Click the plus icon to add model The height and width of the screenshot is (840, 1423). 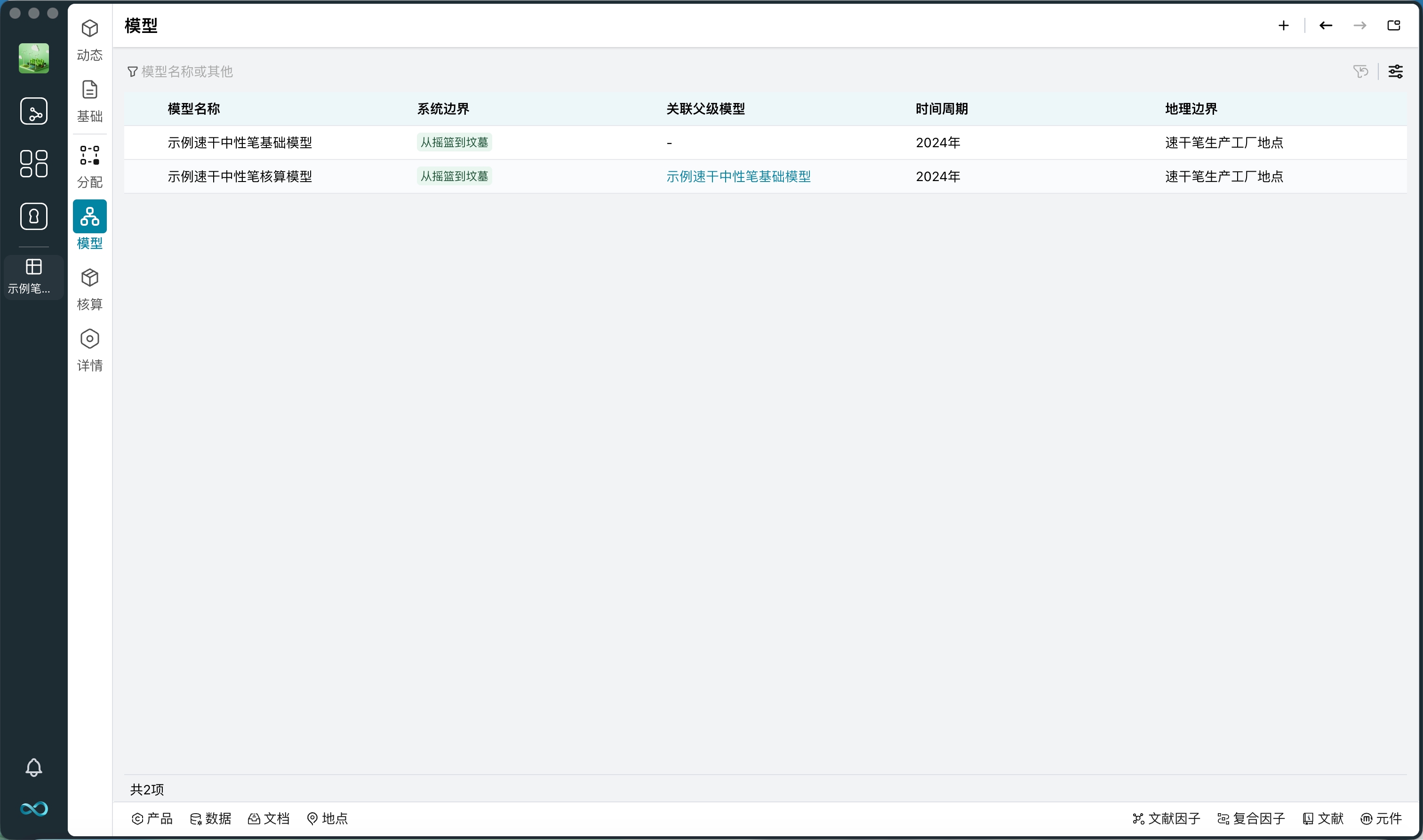pyautogui.click(x=1283, y=25)
